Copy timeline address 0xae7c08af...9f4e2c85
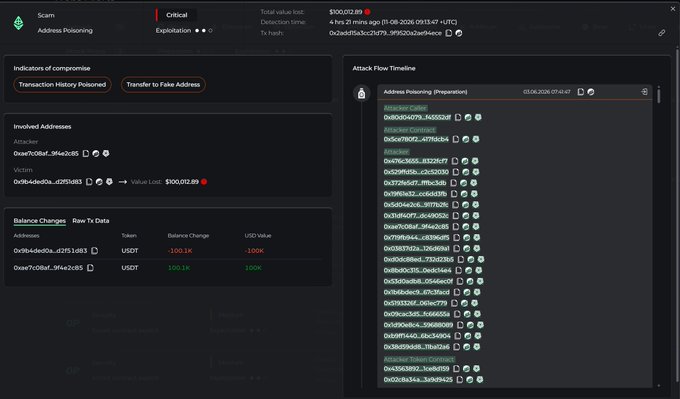This screenshot has width=680, height=399. tap(456, 227)
